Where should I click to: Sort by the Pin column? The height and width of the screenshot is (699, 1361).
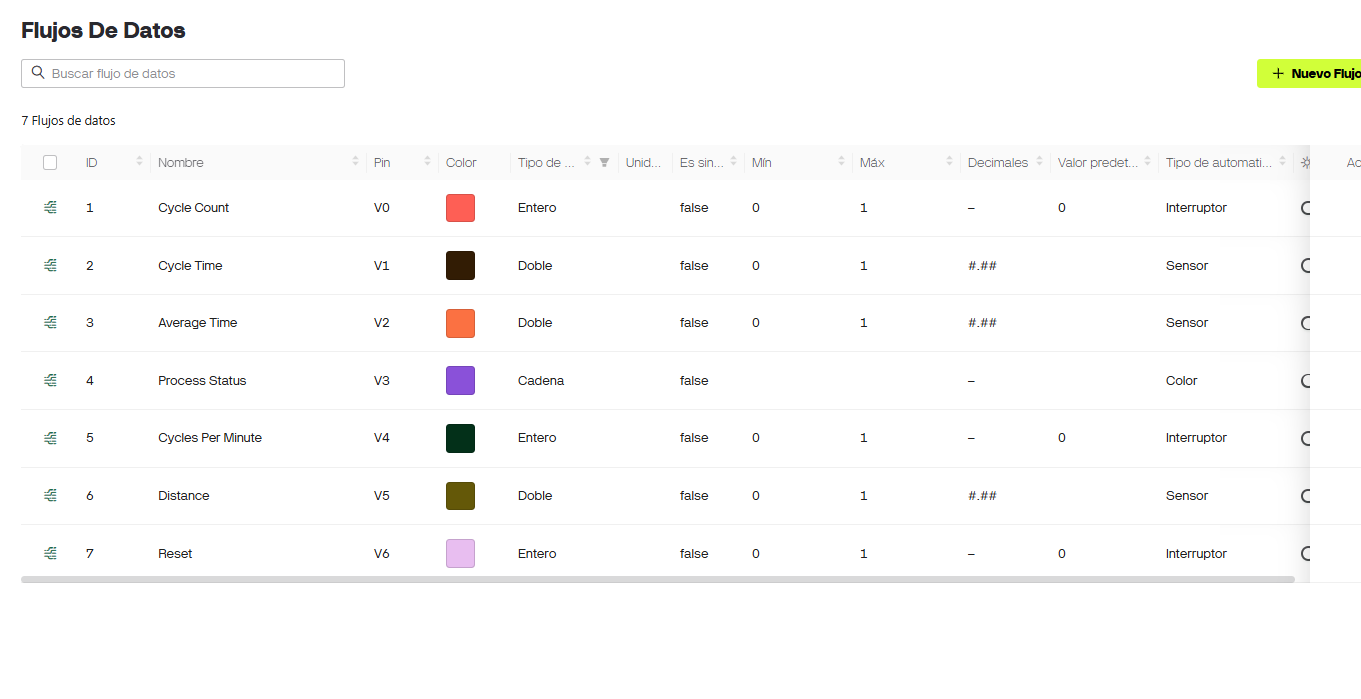pyautogui.click(x=427, y=162)
